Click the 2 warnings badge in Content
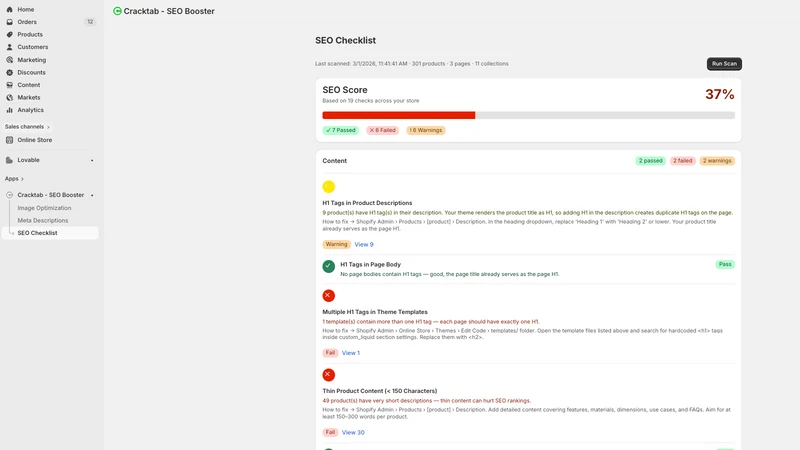 coord(717,161)
